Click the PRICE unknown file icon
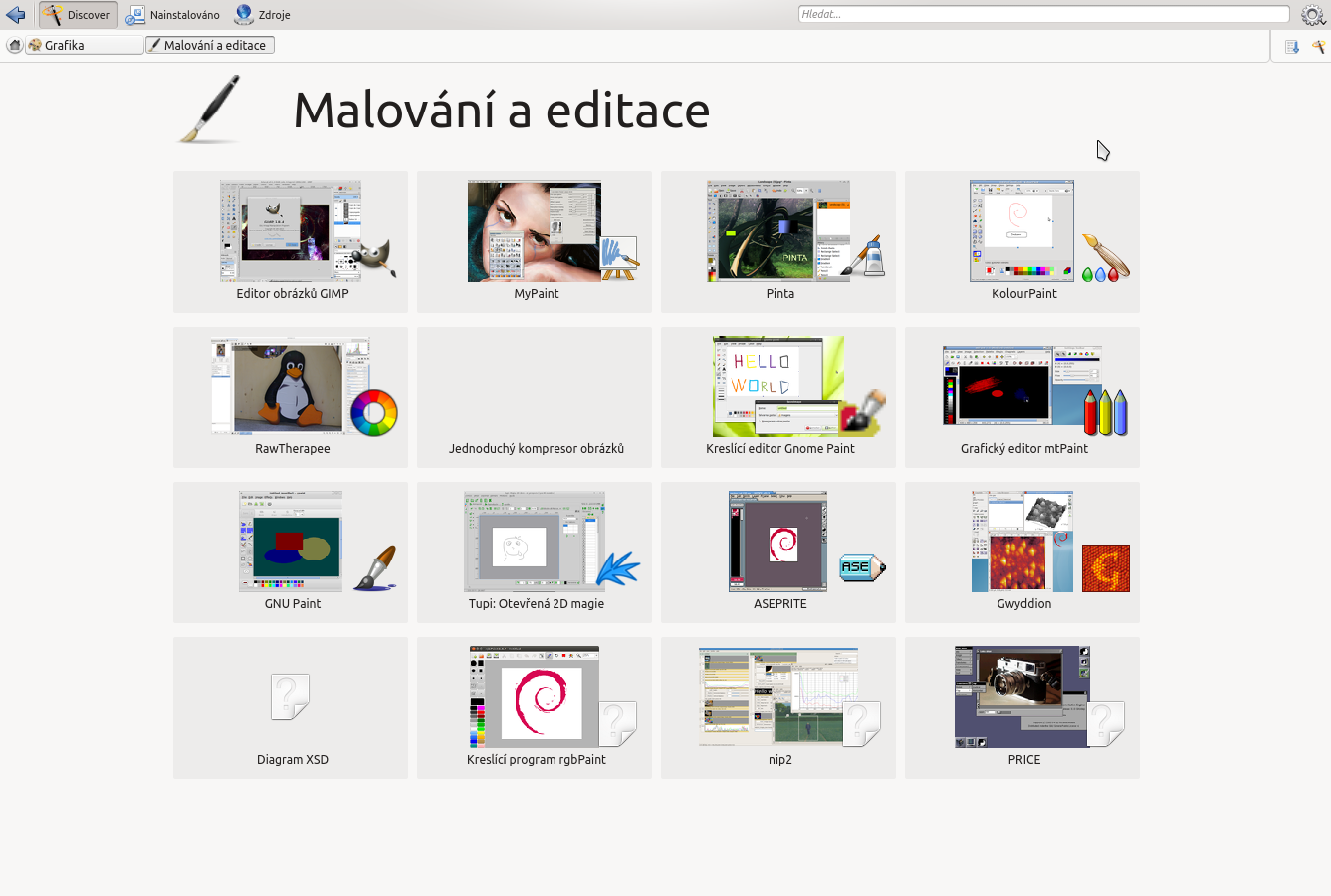Viewport: 1331px width, 896px height. (1105, 723)
